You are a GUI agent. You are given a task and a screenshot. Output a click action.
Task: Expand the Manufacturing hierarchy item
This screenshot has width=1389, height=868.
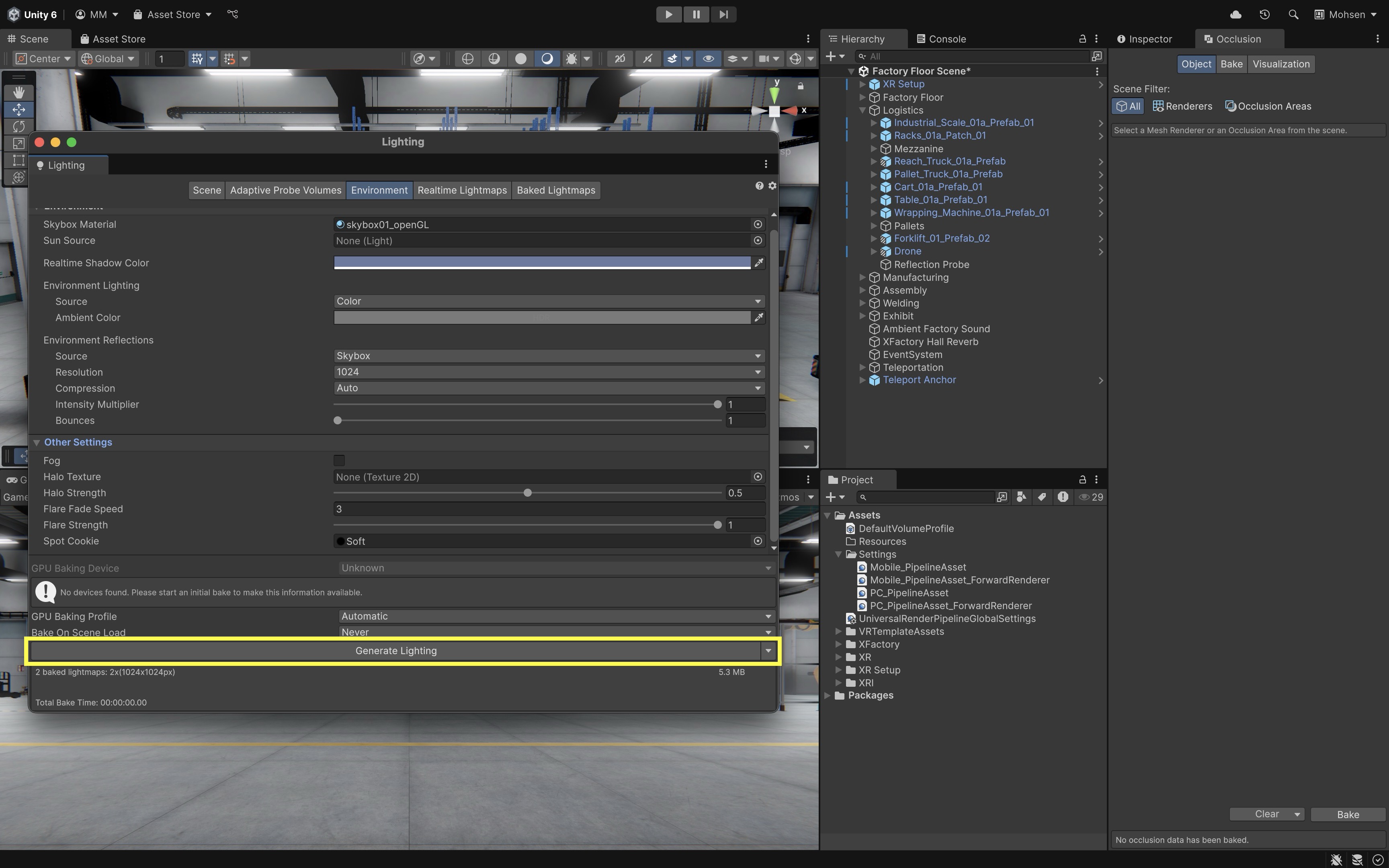click(862, 277)
